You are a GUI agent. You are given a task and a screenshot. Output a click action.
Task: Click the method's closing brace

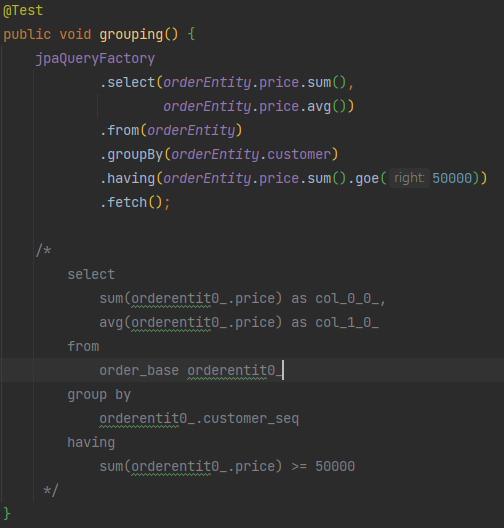(x=7, y=515)
